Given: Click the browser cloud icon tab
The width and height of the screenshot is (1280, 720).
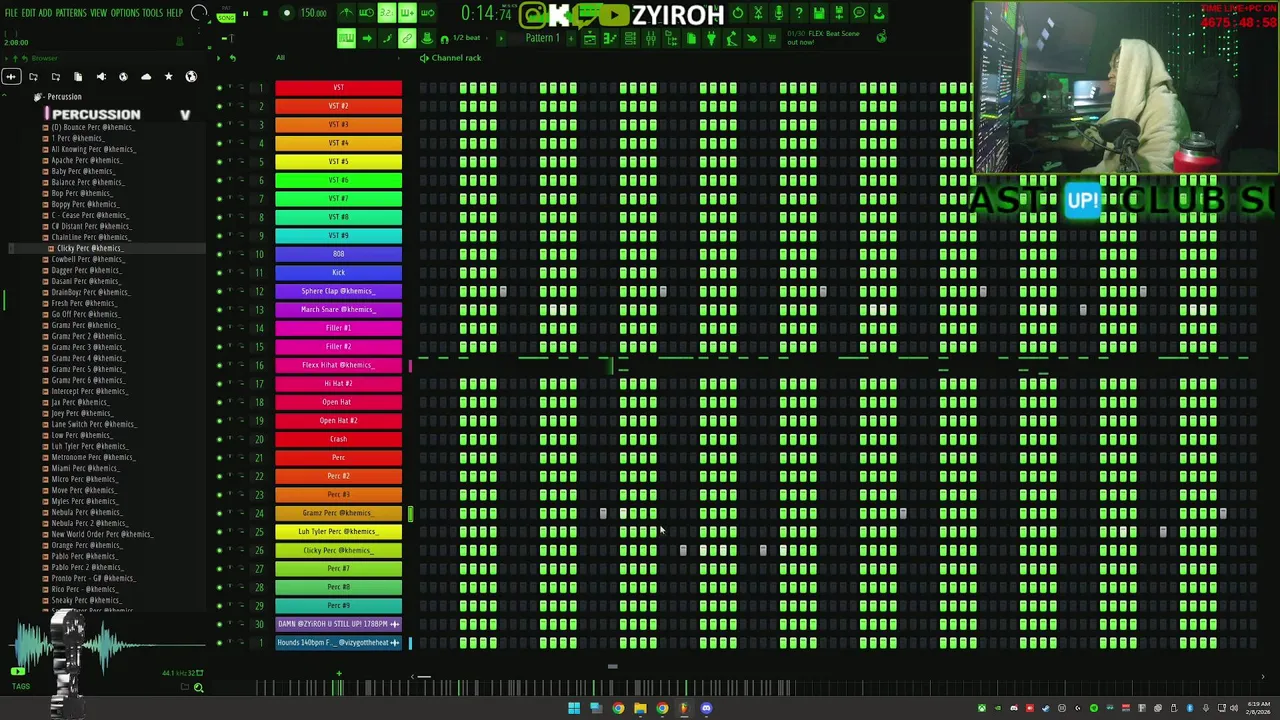Looking at the screenshot, I should pyautogui.click(x=146, y=76).
